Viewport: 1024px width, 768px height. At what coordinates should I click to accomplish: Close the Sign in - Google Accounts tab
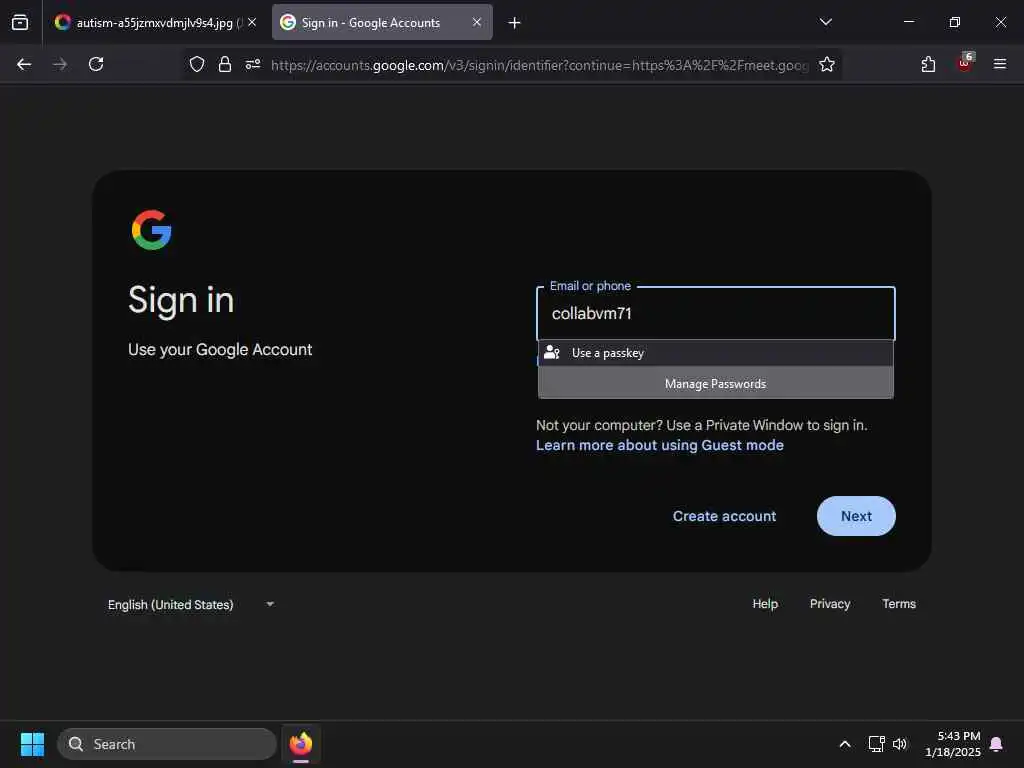477,22
